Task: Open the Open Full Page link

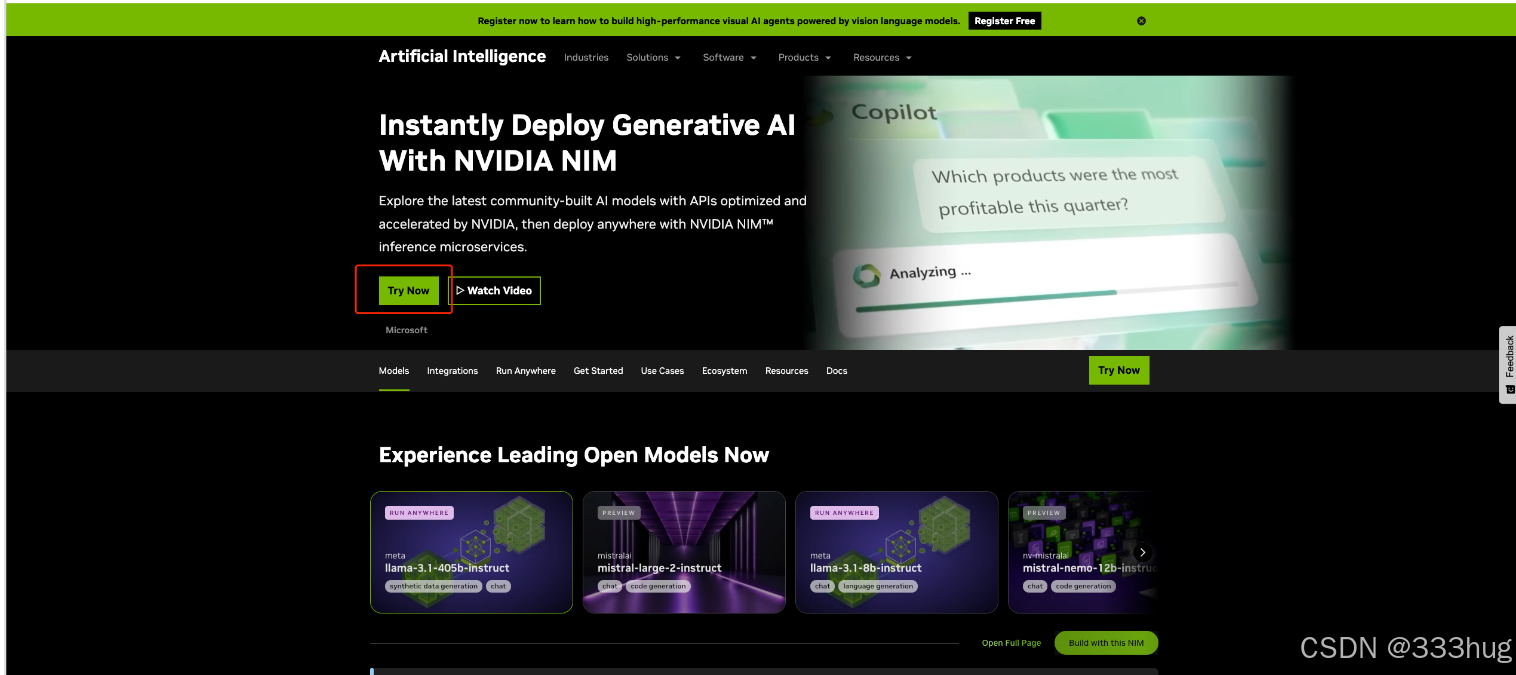Action: [x=1011, y=643]
